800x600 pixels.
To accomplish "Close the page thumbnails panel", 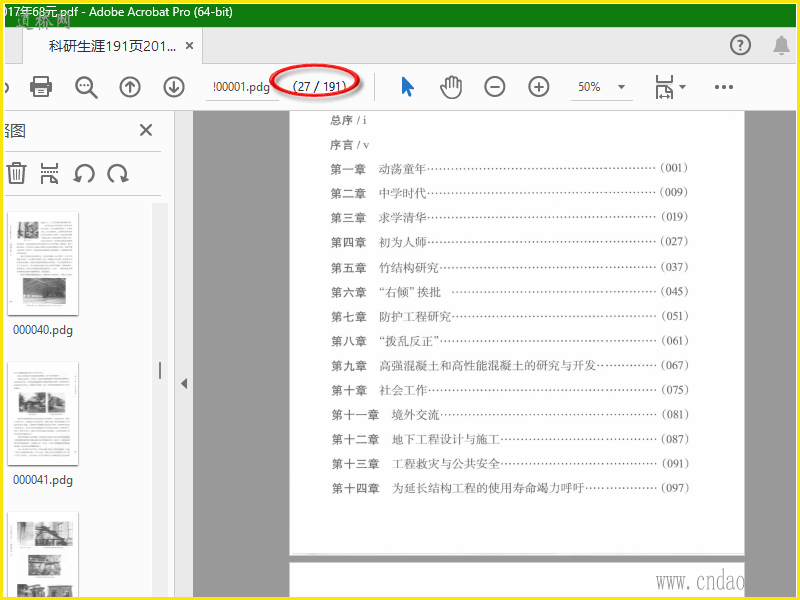I will pos(146,130).
